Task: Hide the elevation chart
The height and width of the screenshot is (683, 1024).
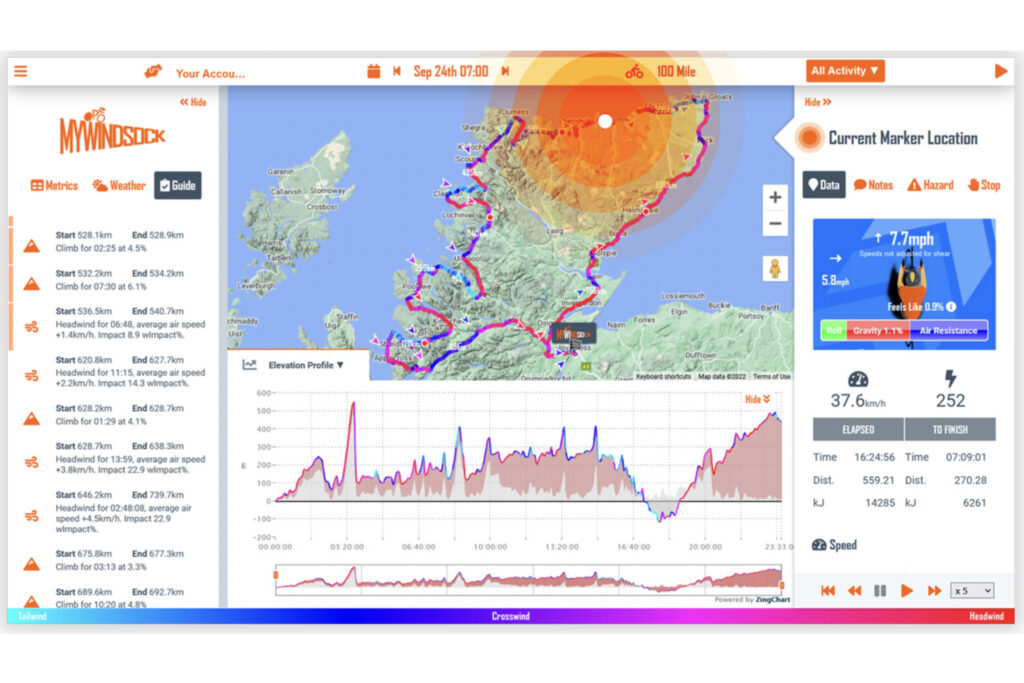Action: pos(758,399)
